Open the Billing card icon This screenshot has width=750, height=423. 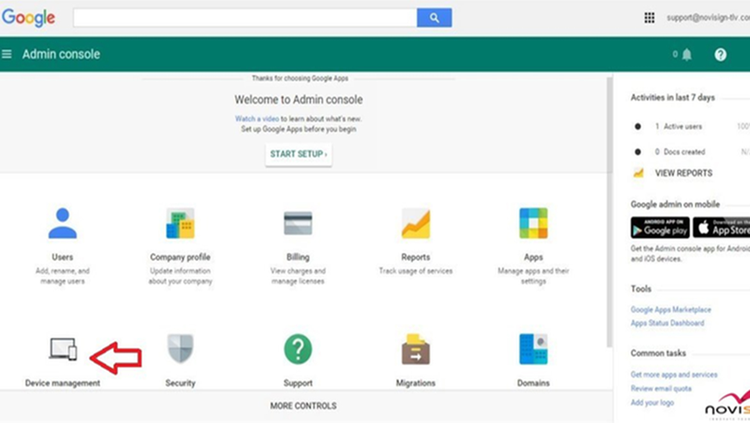pyautogui.click(x=298, y=223)
